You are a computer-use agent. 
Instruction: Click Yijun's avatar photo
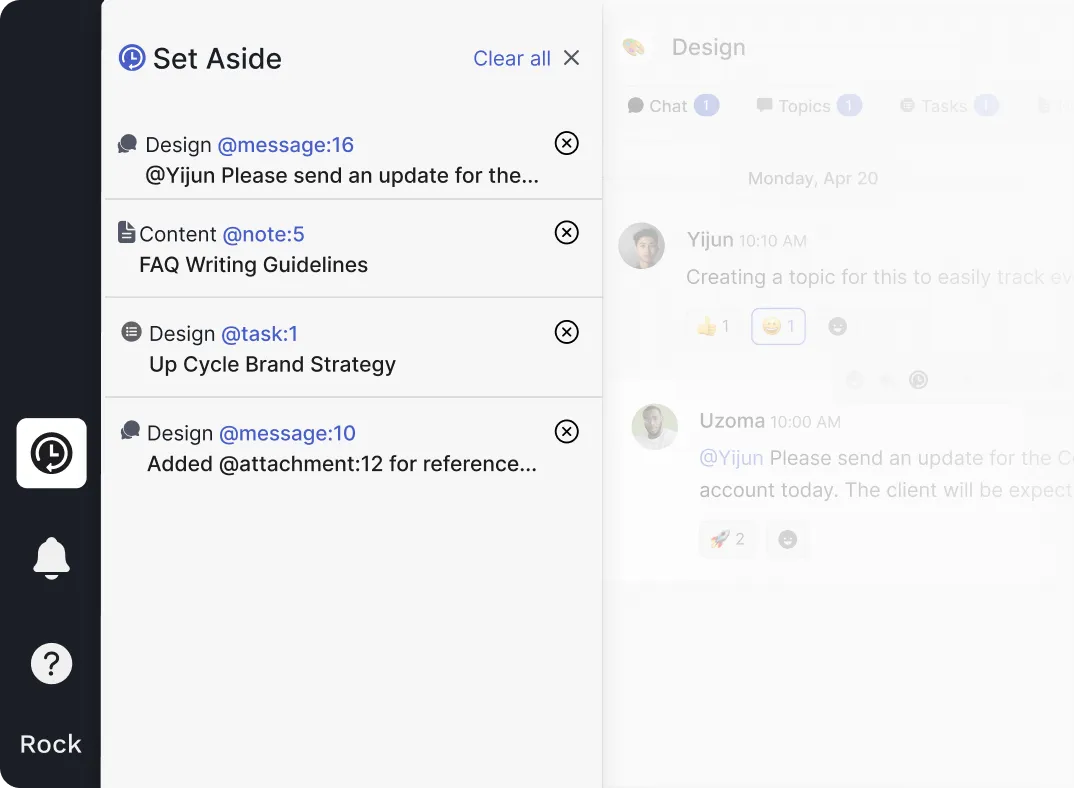pos(642,245)
